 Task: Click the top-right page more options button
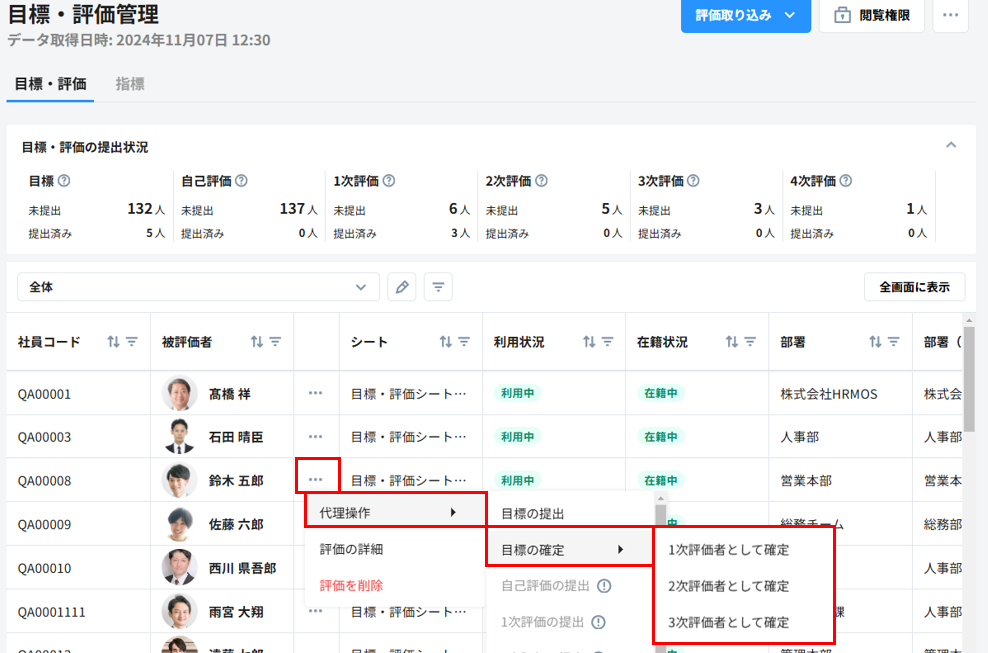coord(950,15)
